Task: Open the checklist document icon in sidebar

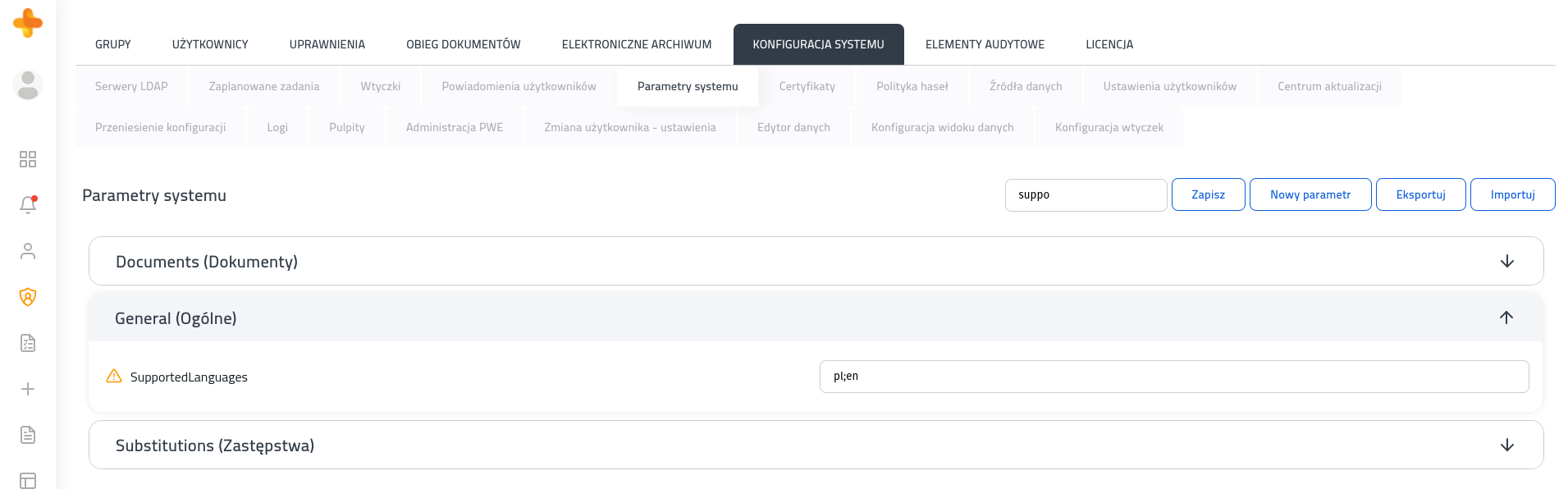Action: [x=28, y=343]
